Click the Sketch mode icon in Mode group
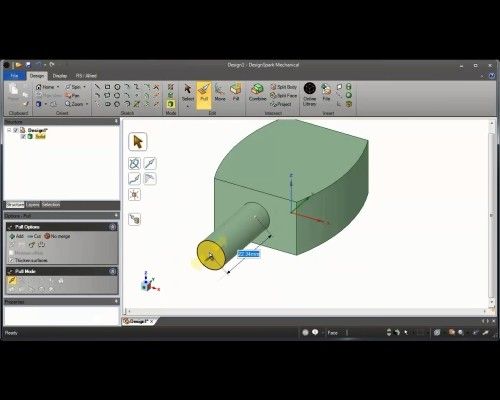 pos(171,87)
